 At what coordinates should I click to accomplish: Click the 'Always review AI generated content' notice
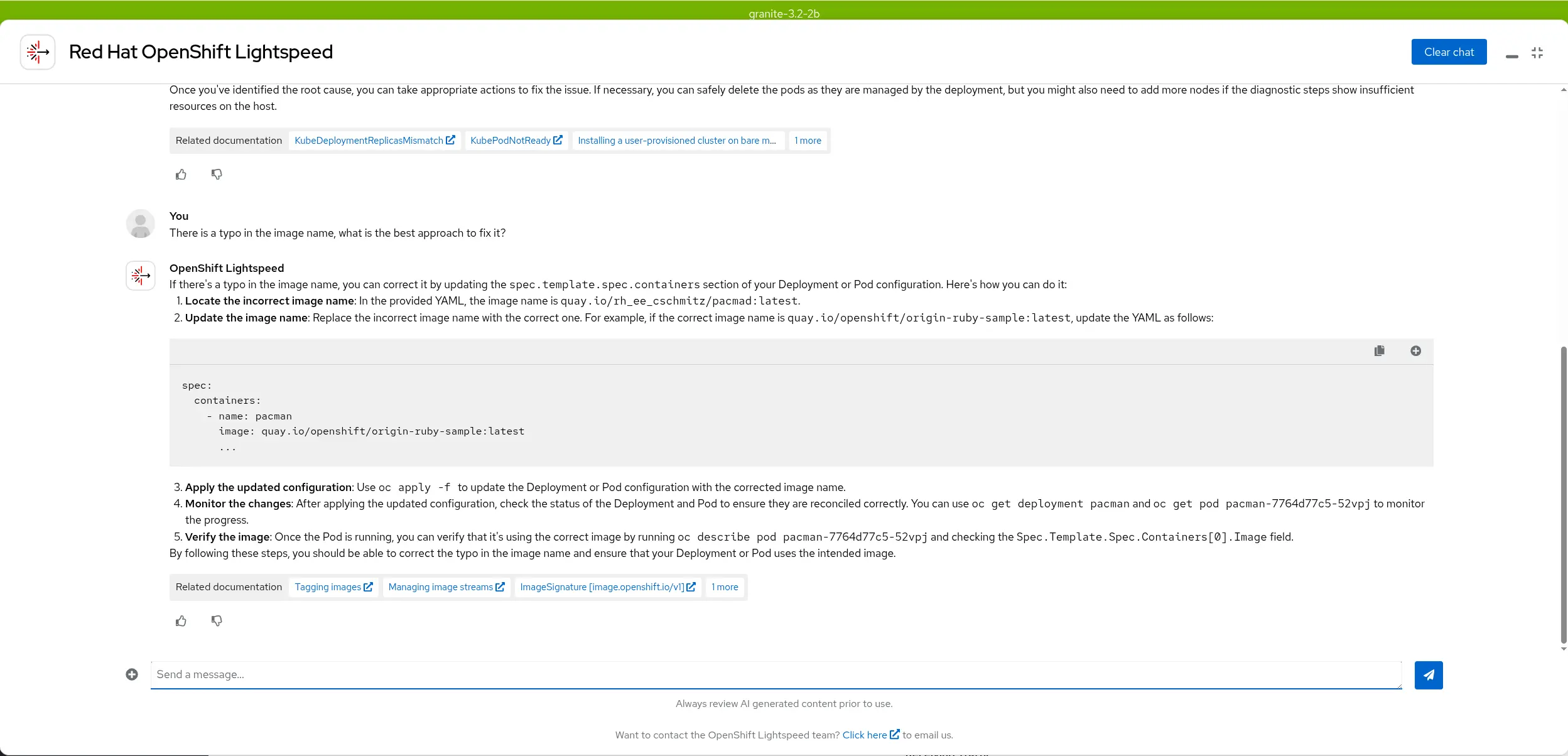click(x=784, y=704)
